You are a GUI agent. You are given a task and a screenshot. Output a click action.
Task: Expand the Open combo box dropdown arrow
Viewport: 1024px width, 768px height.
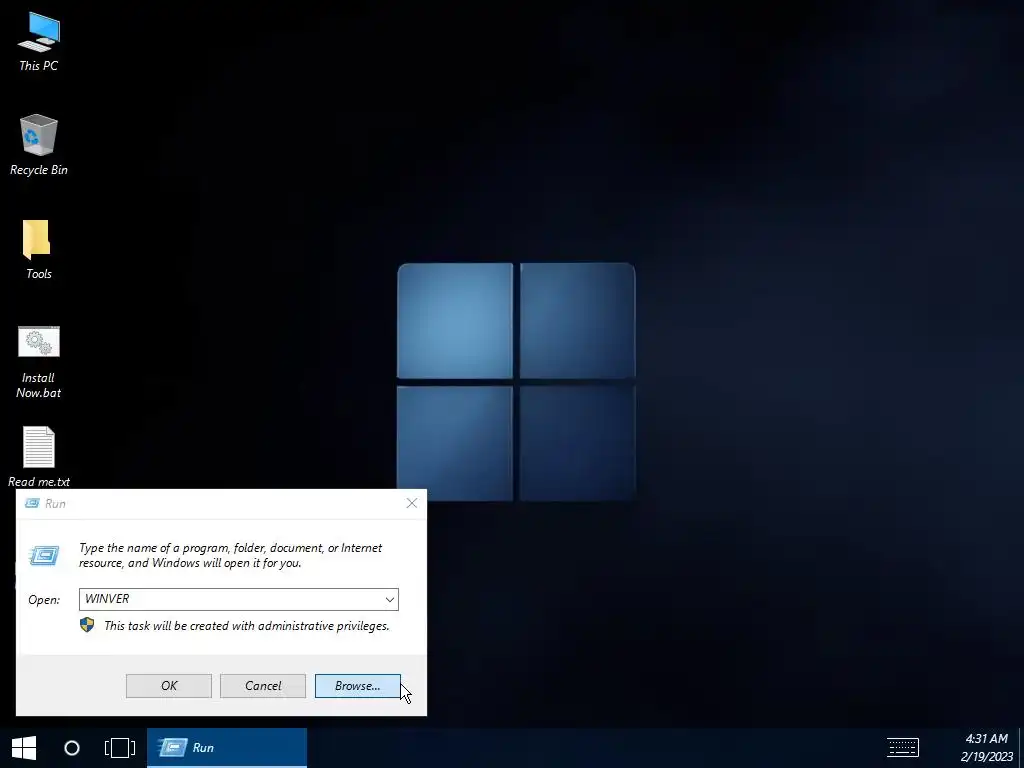pos(390,600)
